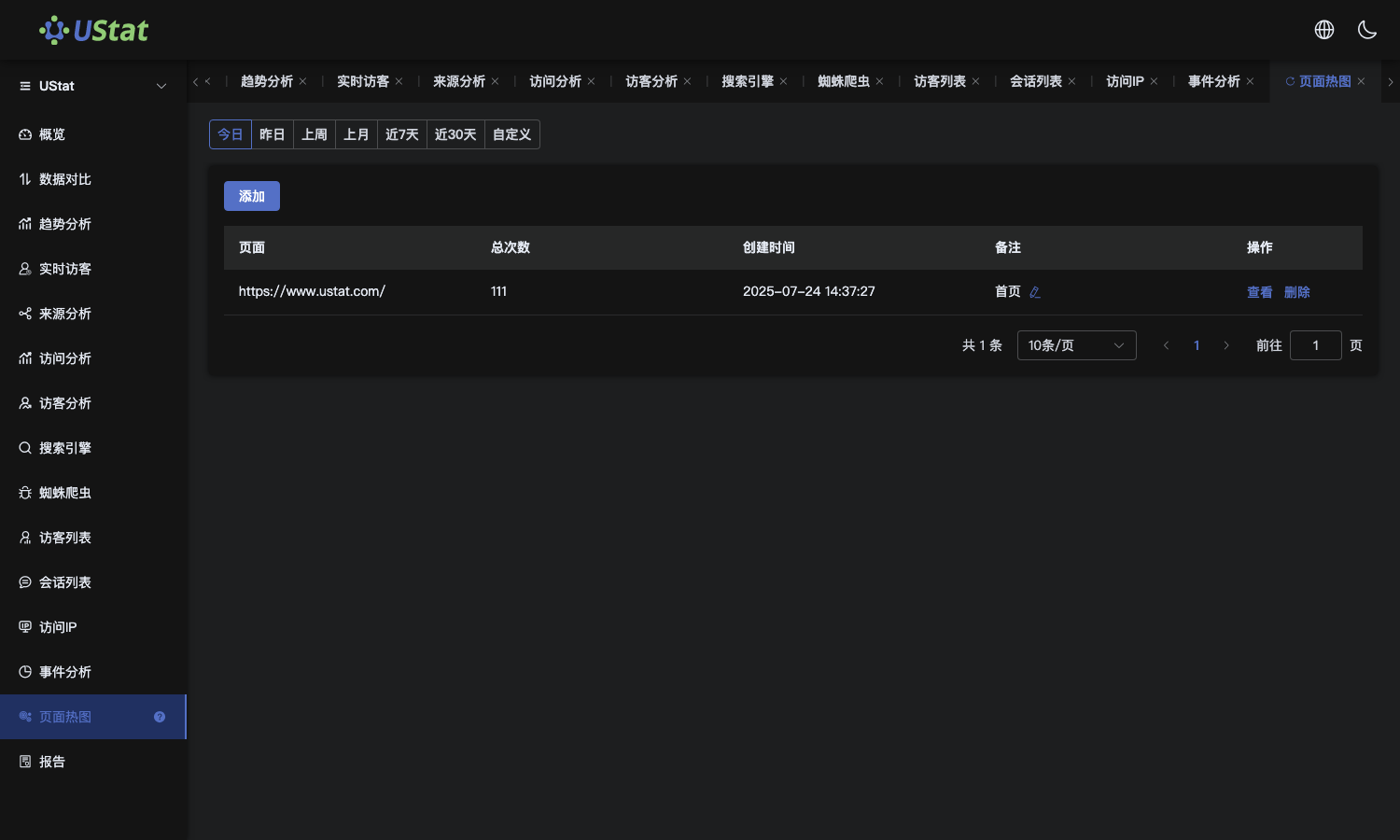This screenshot has width=1400, height=840.
Task: Toggle dark mode moon icon
Action: tap(1367, 30)
